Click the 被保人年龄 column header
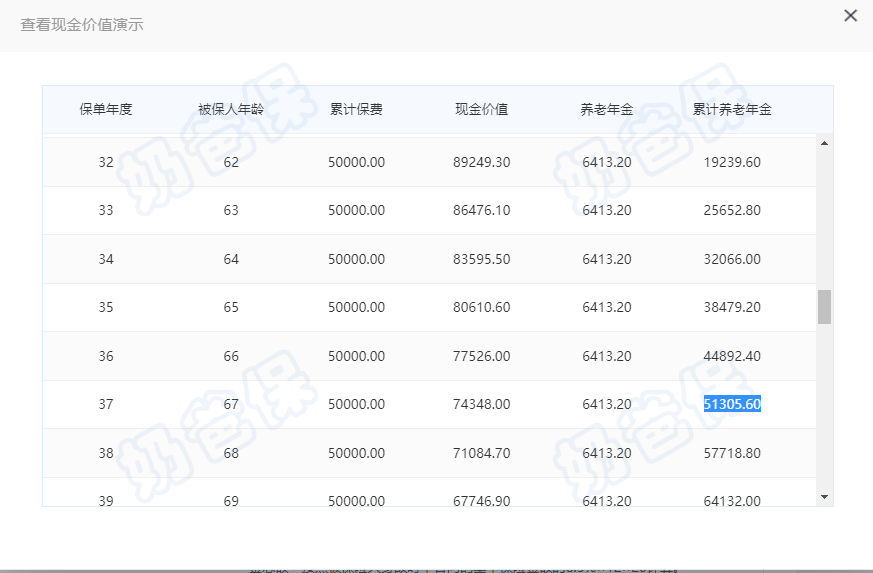This screenshot has height=573, width=873. point(231,109)
